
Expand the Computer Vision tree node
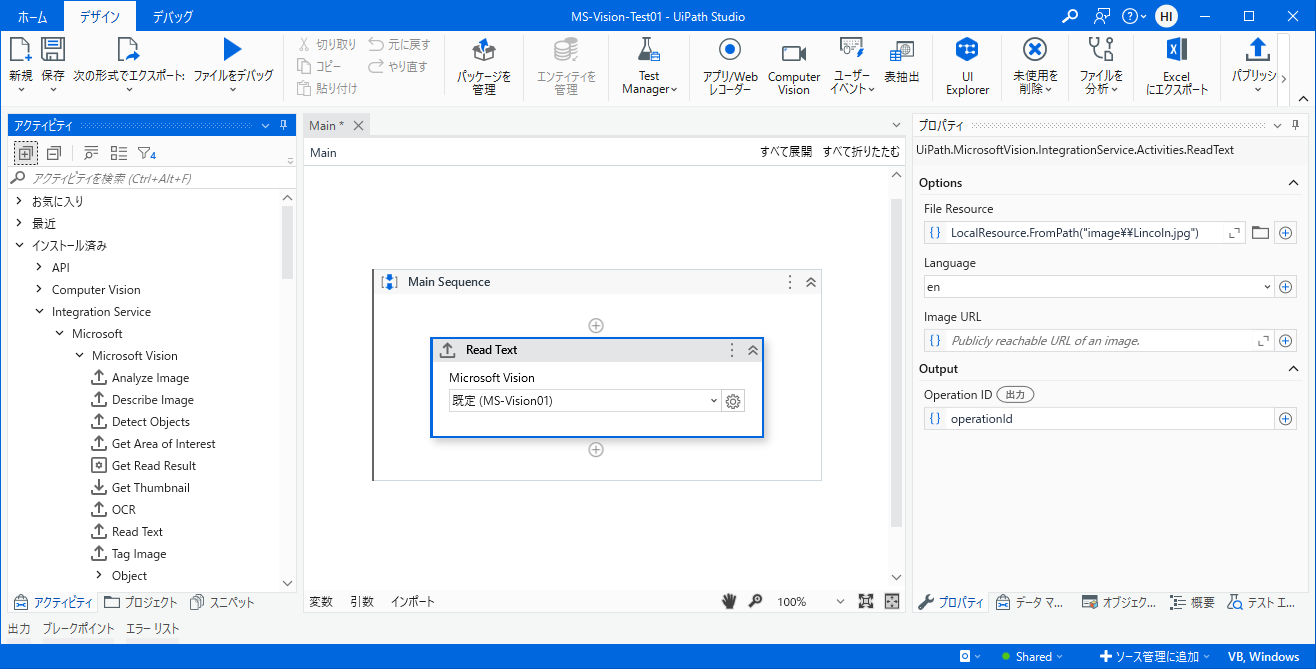click(x=39, y=289)
